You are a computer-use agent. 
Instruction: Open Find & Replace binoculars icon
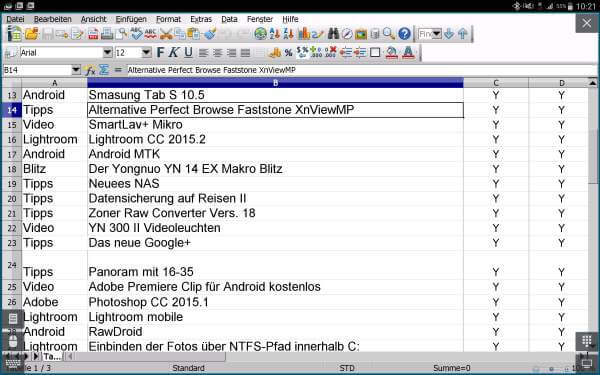pos(333,34)
